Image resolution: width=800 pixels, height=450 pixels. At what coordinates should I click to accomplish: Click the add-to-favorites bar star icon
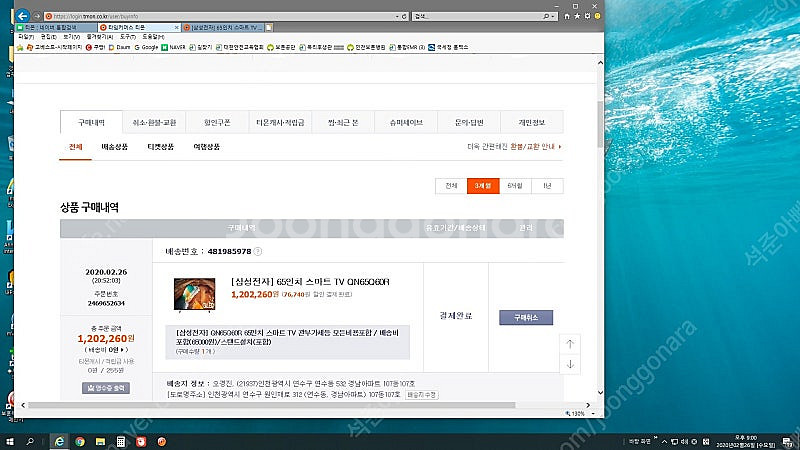click(x=20, y=47)
